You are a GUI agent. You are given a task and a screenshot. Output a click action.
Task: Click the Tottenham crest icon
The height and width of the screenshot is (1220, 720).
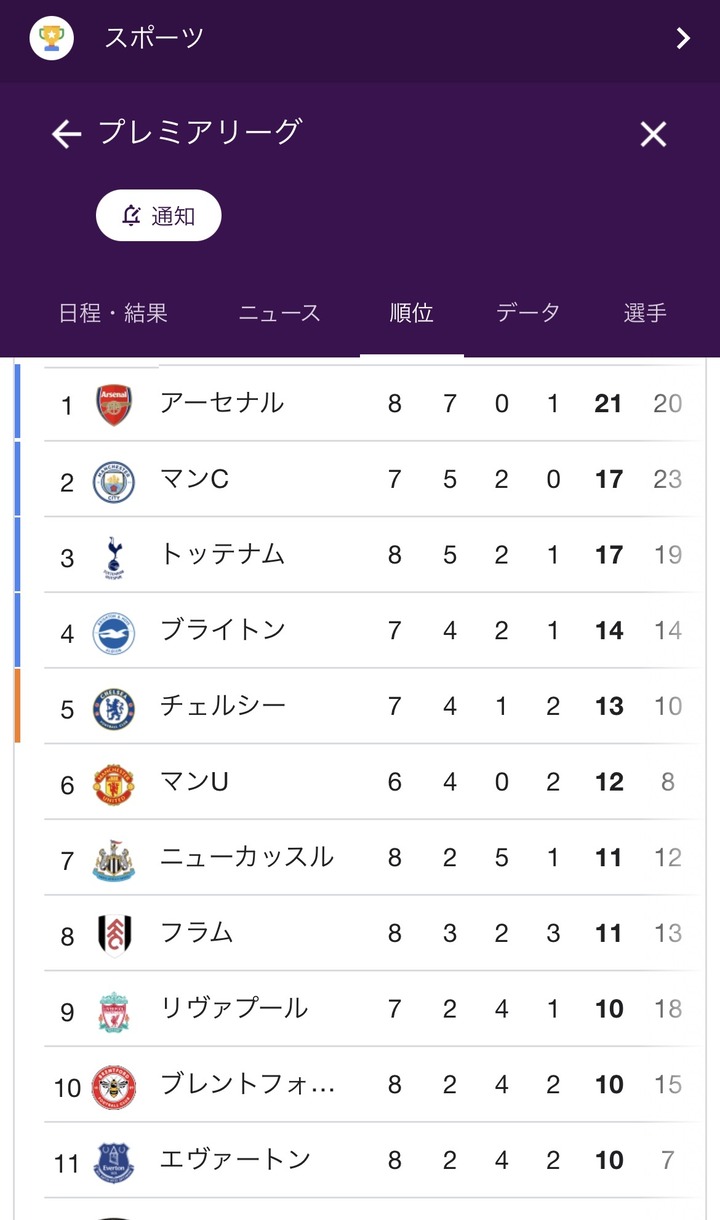pyautogui.click(x=113, y=557)
